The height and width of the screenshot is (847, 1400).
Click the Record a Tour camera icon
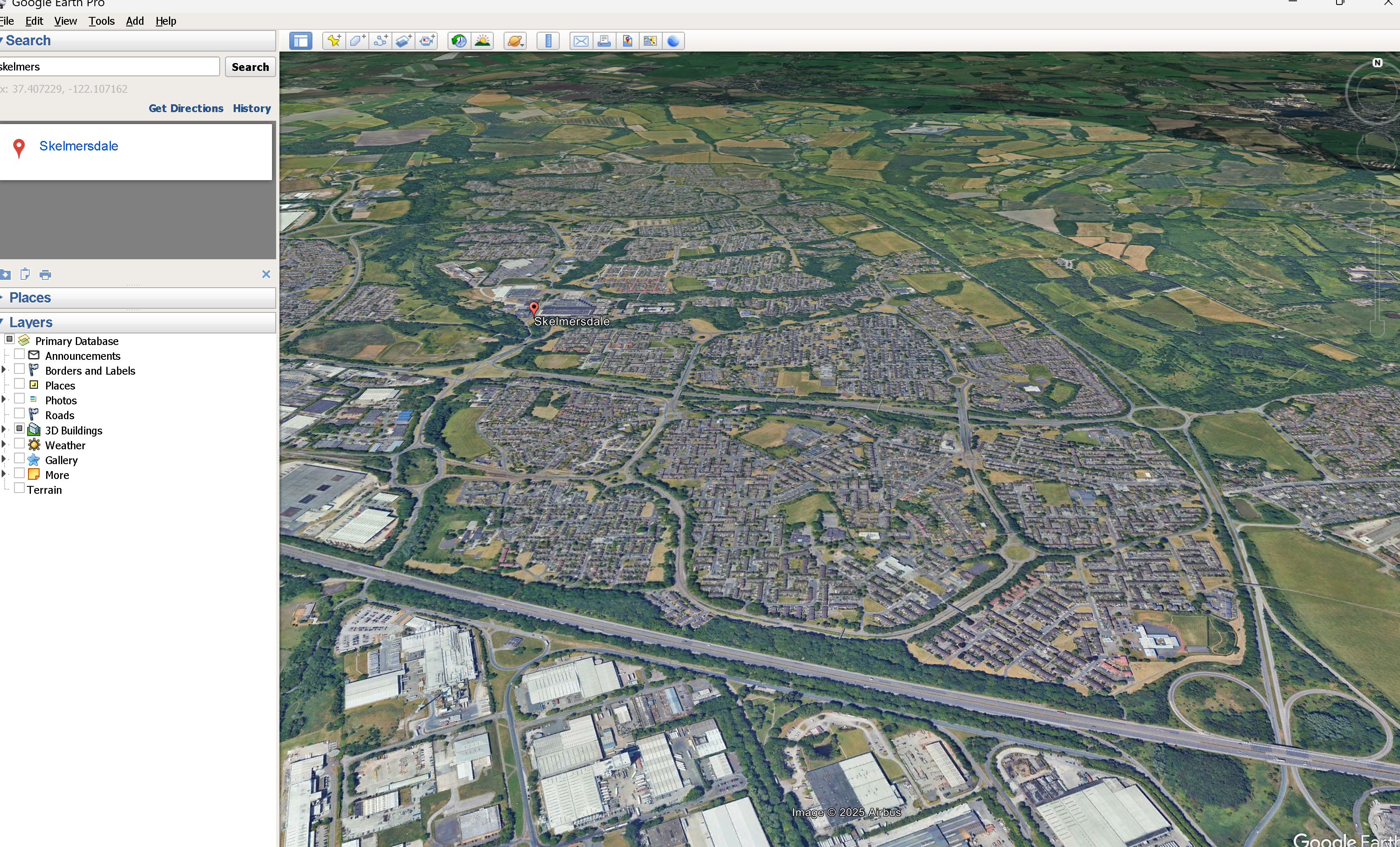(x=427, y=41)
